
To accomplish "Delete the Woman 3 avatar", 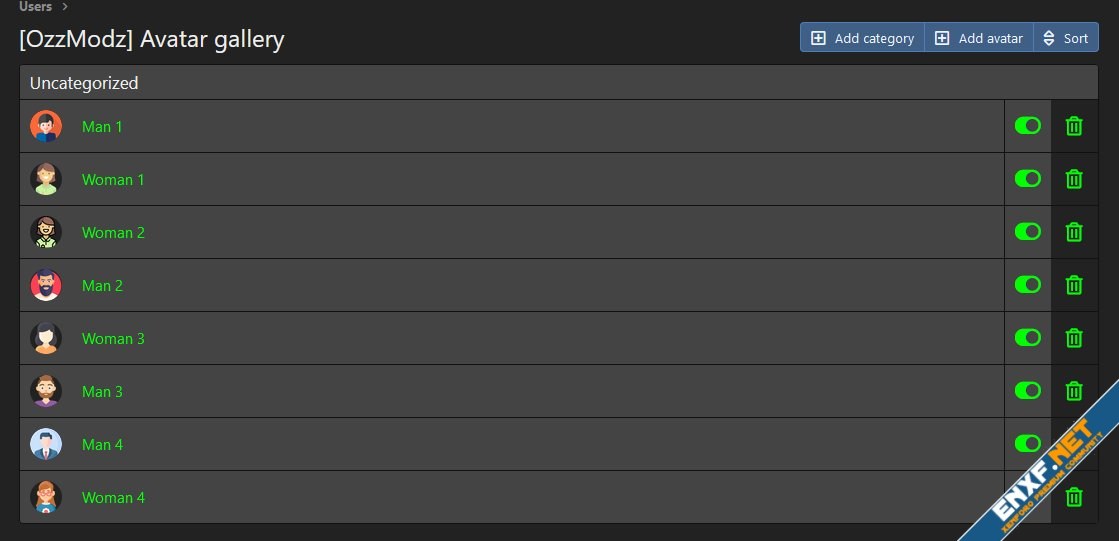I will [1074, 338].
